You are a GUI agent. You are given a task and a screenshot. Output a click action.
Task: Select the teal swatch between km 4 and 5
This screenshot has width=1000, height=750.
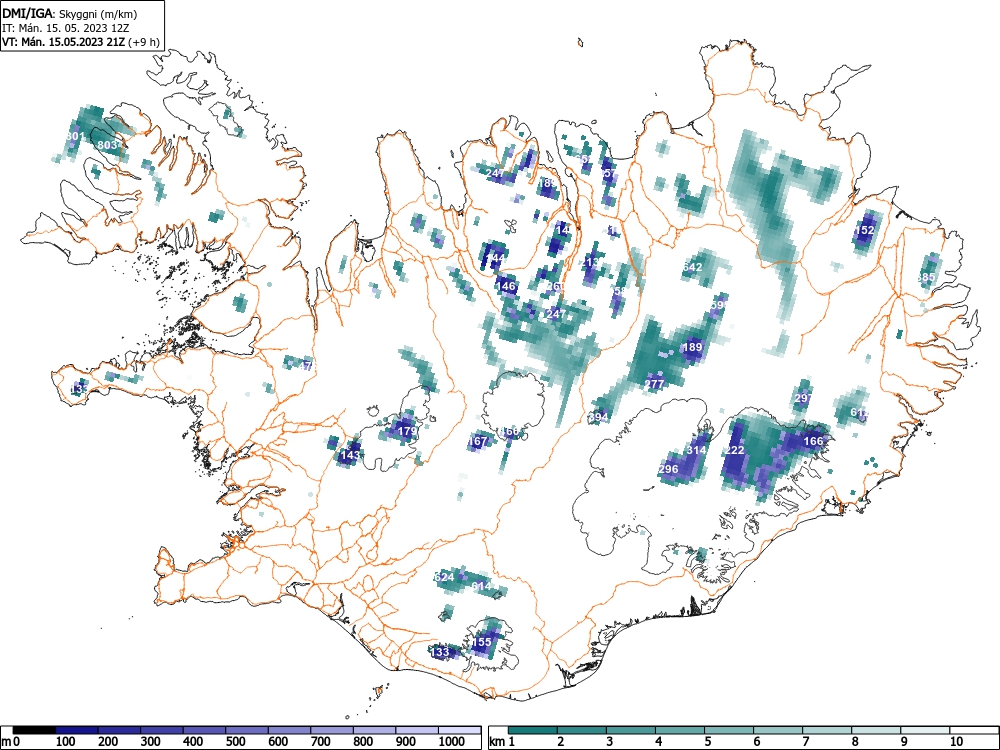click(680, 730)
